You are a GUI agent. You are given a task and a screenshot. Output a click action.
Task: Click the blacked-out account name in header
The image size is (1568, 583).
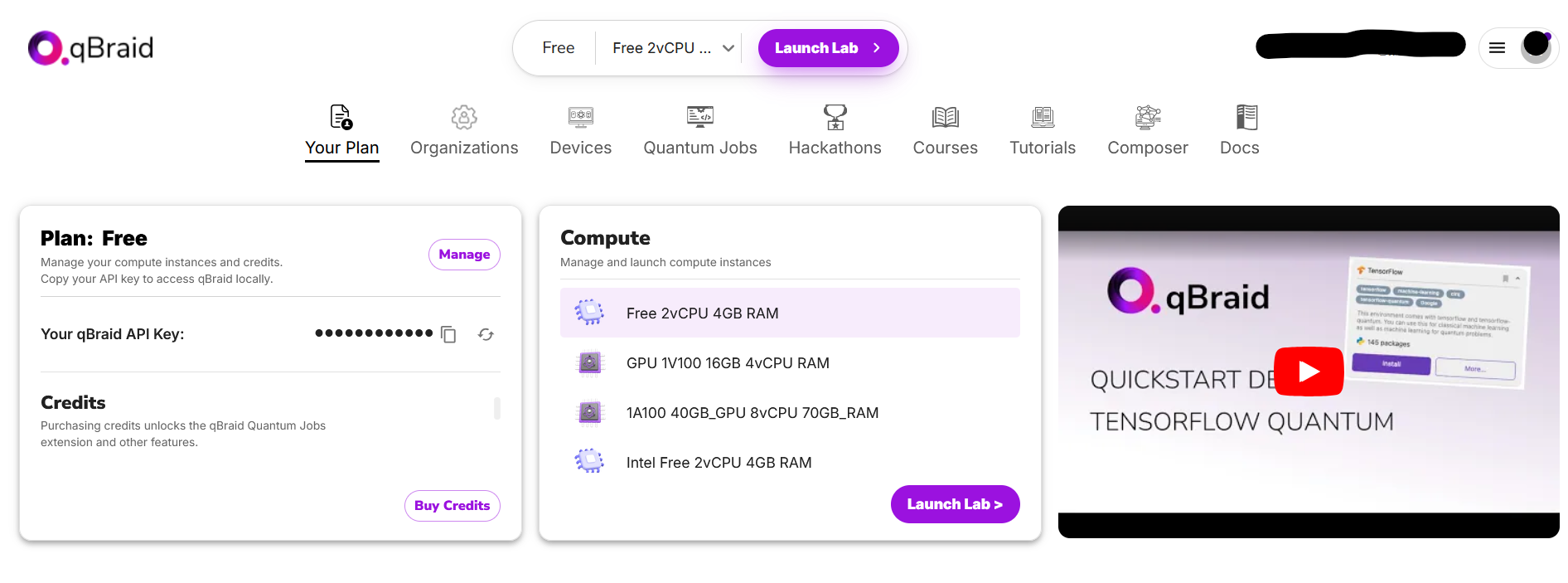click(1361, 45)
